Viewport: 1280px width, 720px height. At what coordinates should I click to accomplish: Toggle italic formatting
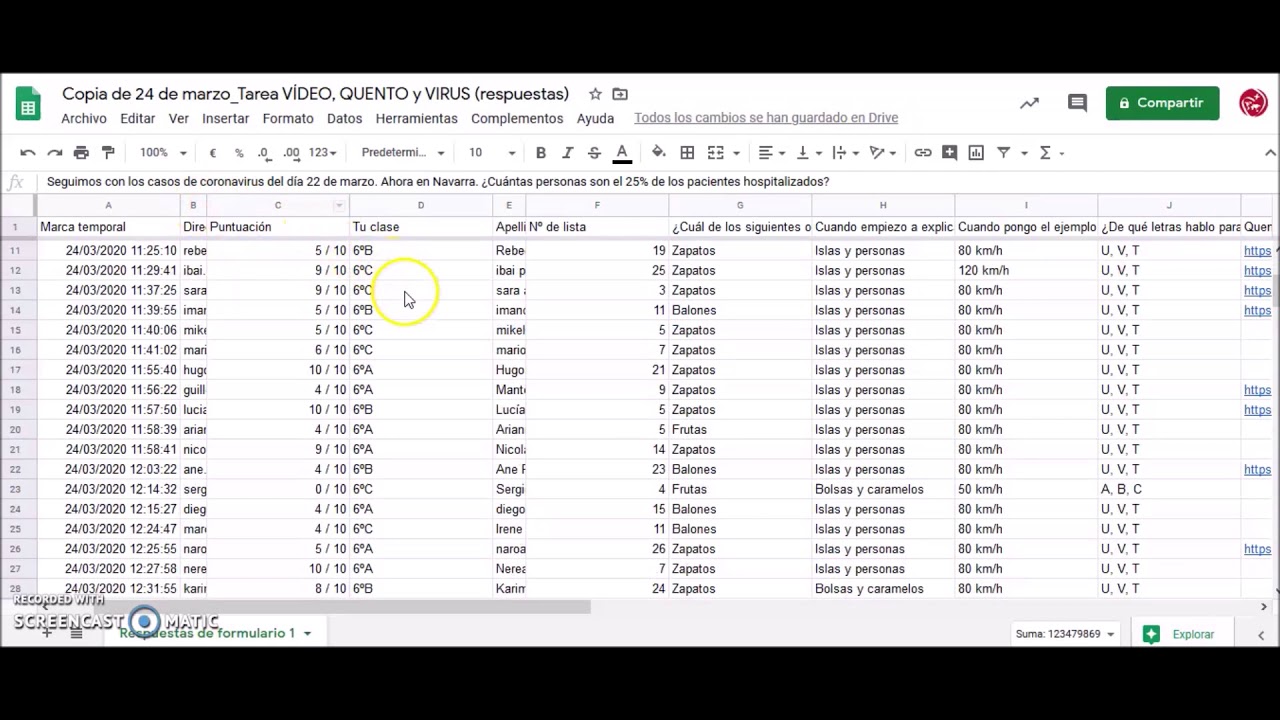567,153
